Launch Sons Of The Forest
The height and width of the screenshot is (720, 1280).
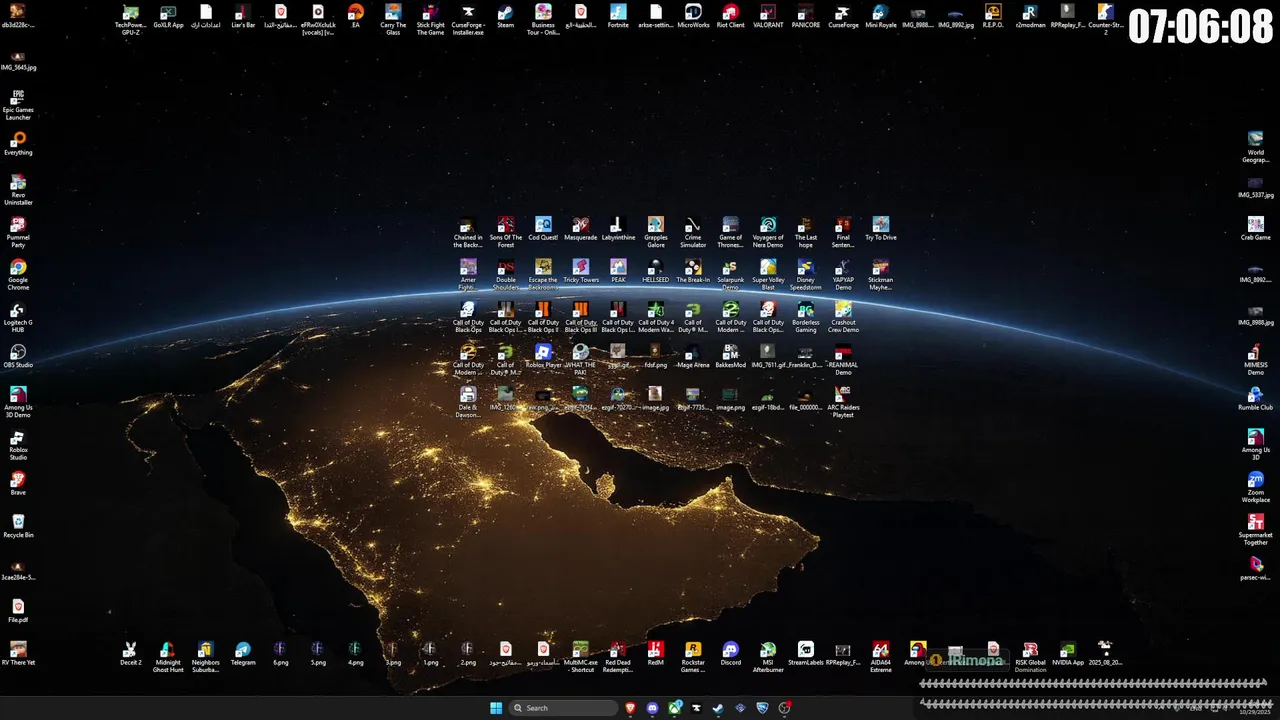(506, 232)
